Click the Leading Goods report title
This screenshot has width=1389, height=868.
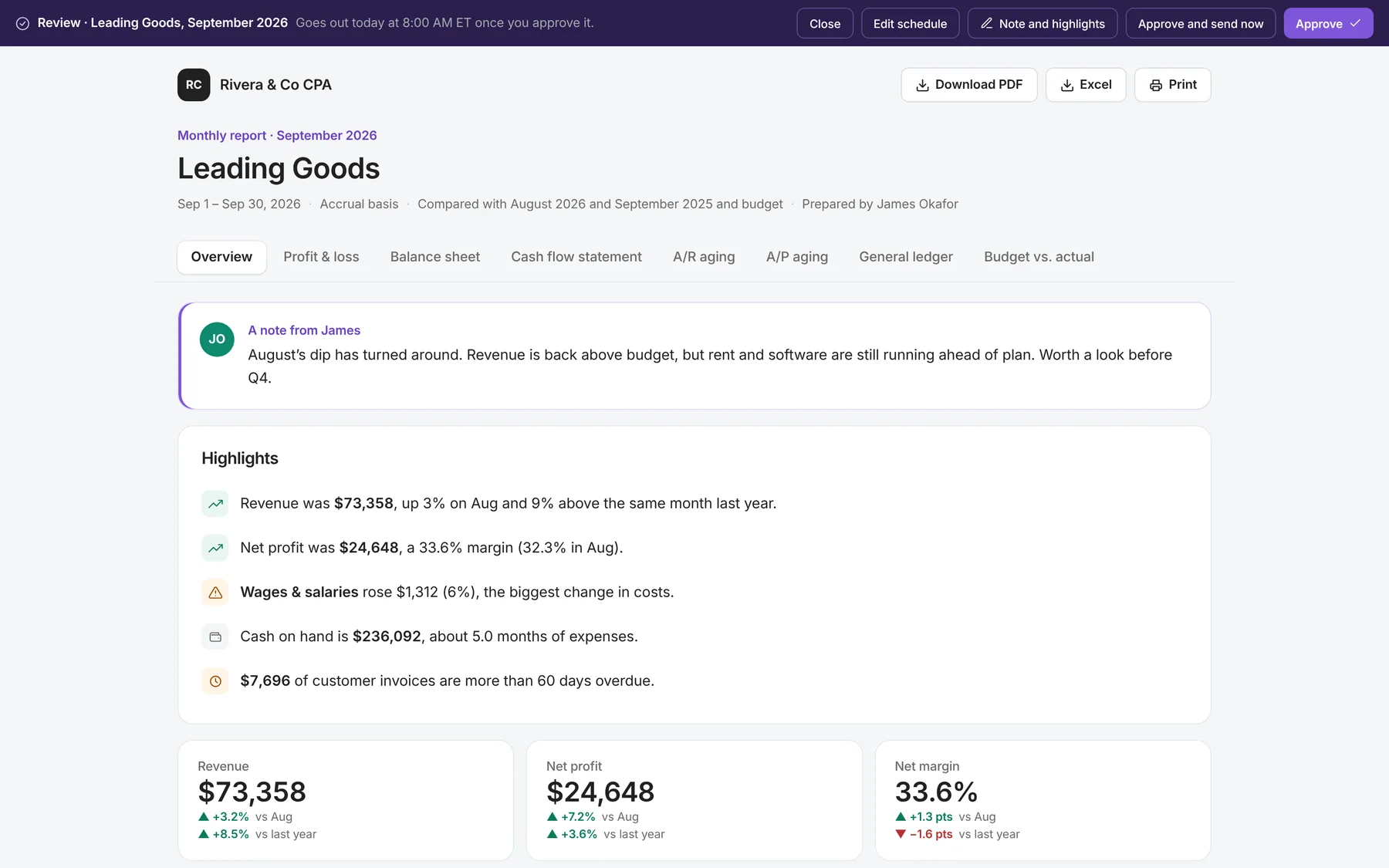point(279,168)
